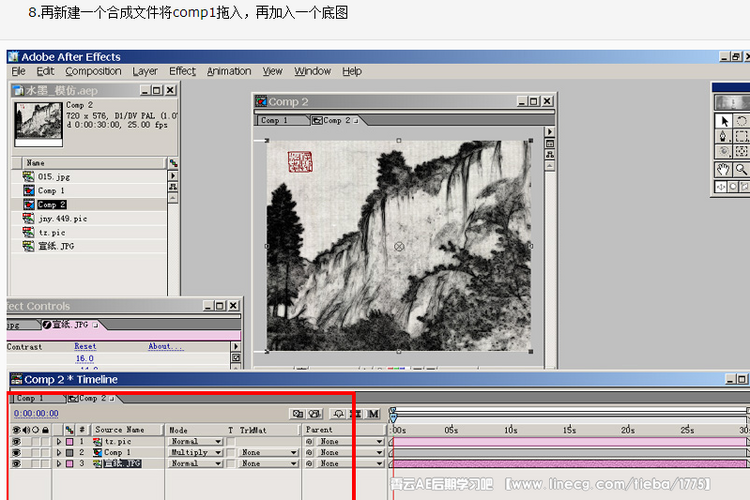Hide the tz.pic layer eye

[x=16, y=441]
